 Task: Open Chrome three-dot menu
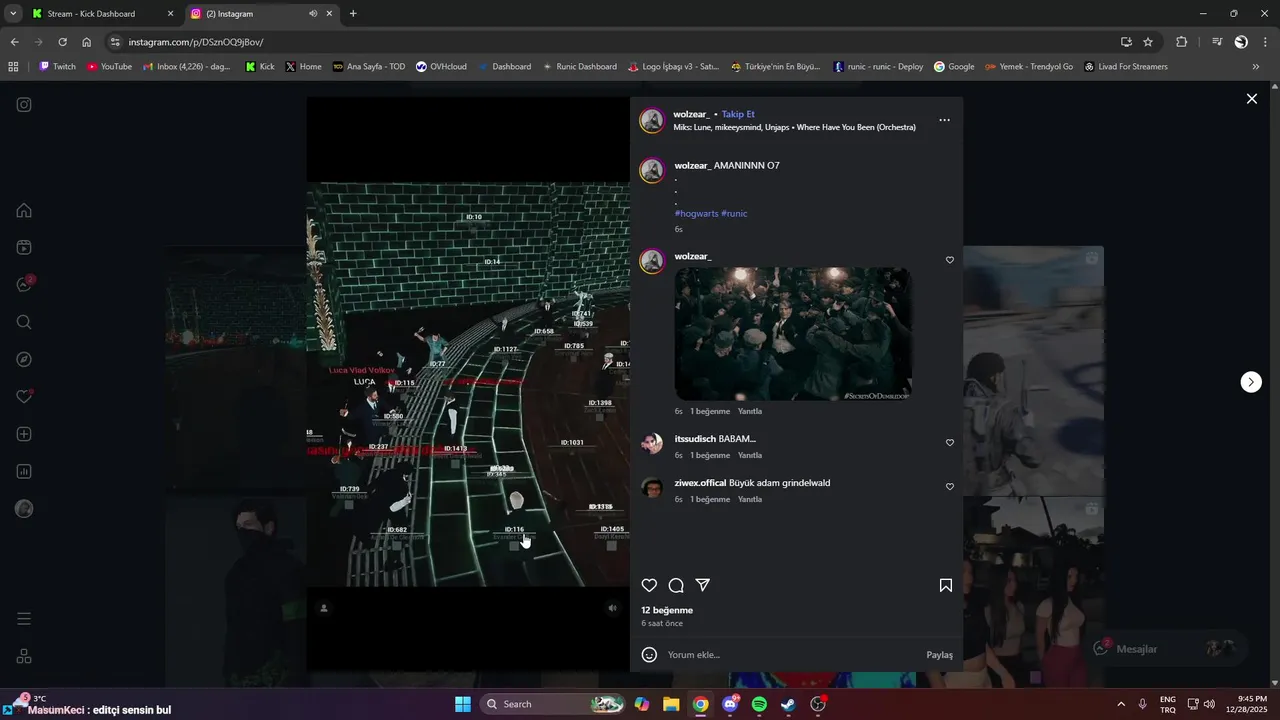point(1265,42)
